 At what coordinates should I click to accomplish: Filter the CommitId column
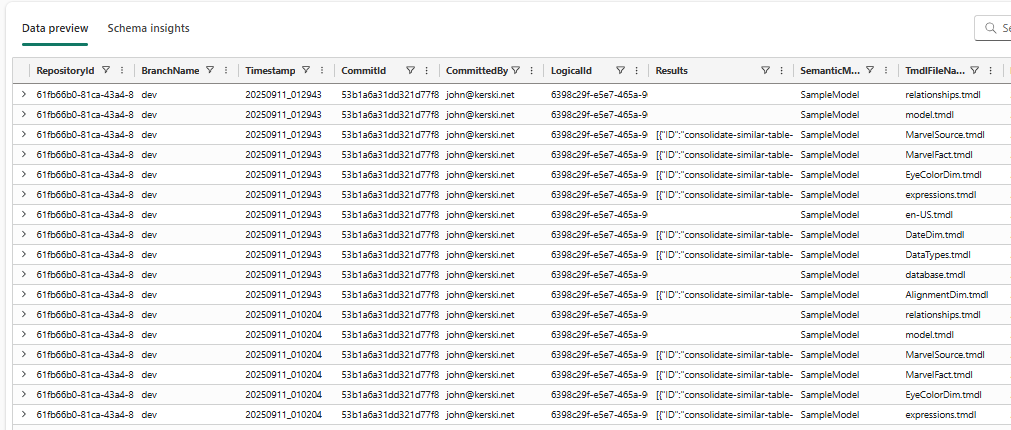(x=410, y=71)
